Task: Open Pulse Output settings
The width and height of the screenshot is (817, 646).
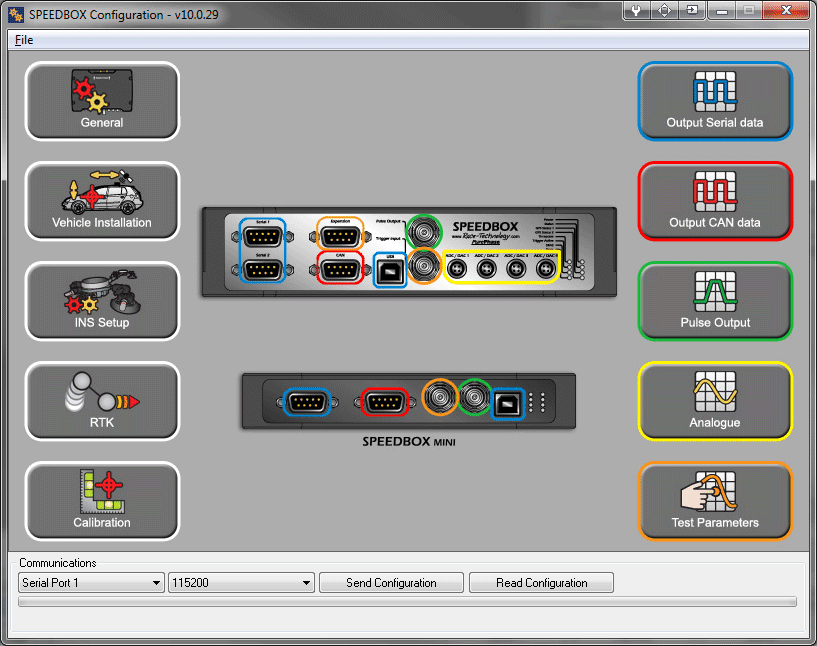Action: (x=715, y=301)
